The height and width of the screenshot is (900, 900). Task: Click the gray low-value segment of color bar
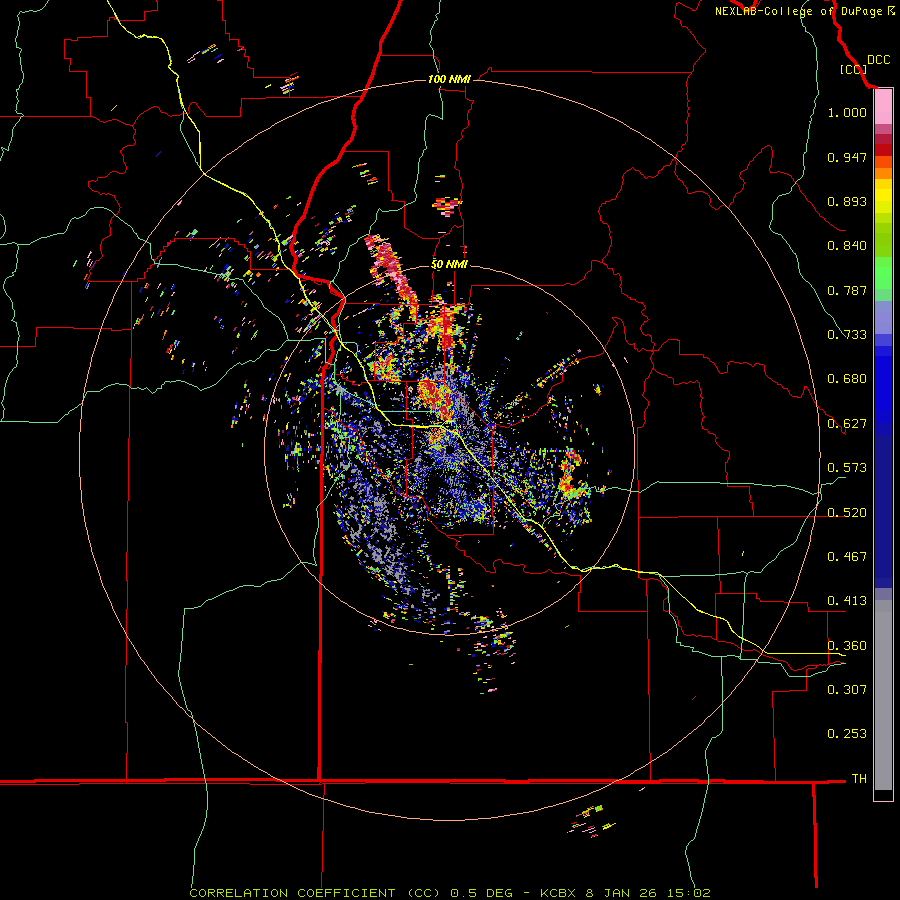pyautogui.click(x=883, y=695)
